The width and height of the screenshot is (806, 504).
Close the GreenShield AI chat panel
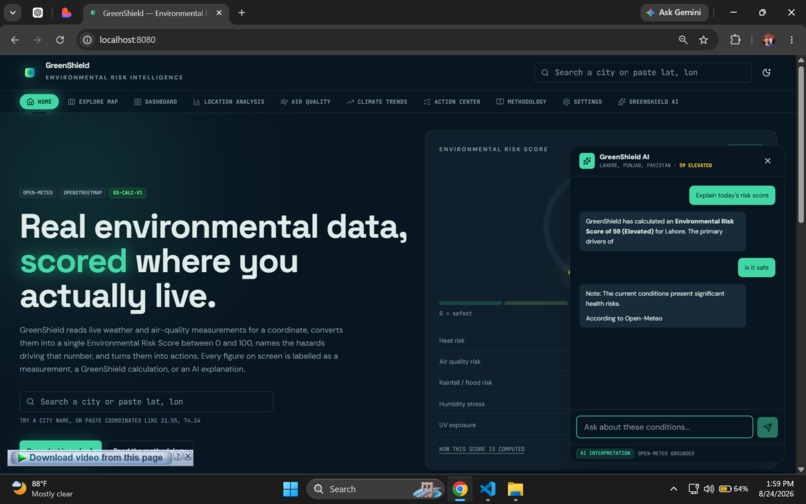tap(767, 161)
